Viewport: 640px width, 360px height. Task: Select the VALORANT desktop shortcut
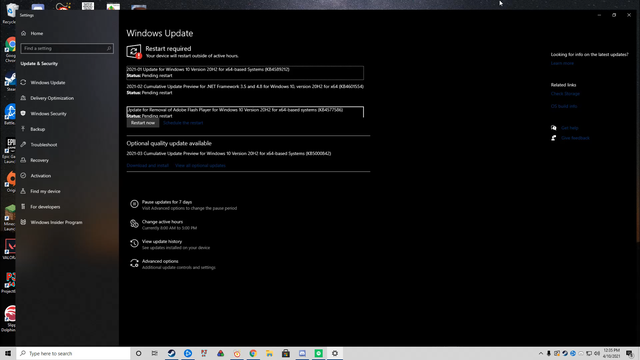9,249
